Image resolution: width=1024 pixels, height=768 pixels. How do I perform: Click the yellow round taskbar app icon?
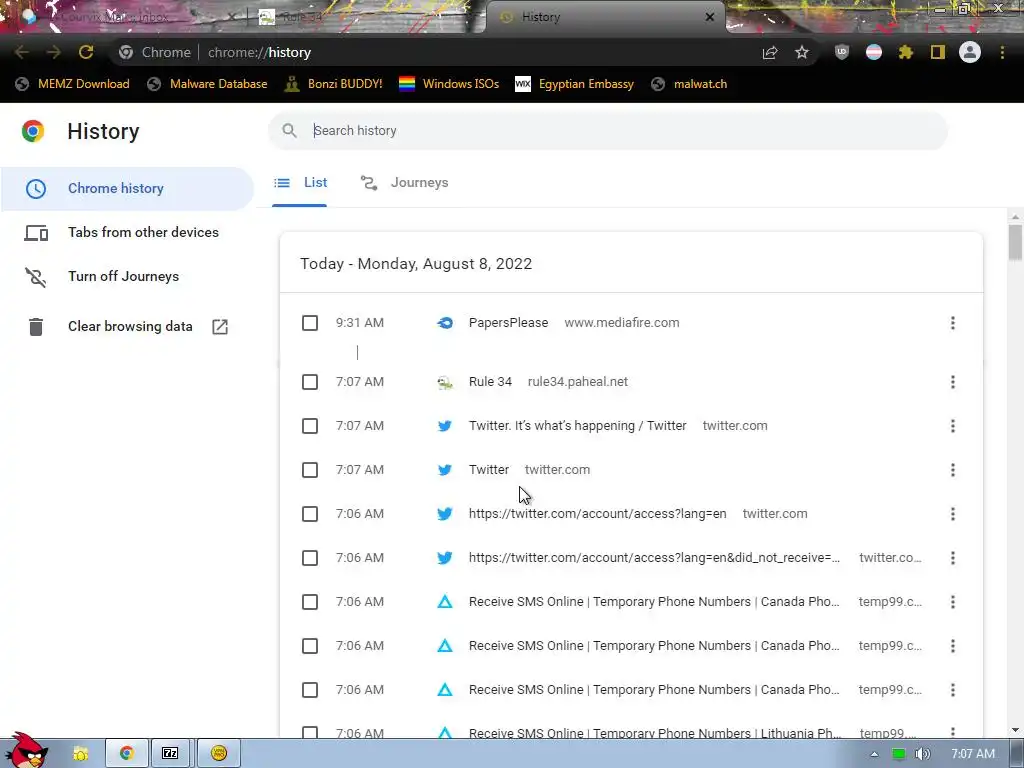tap(219, 753)
